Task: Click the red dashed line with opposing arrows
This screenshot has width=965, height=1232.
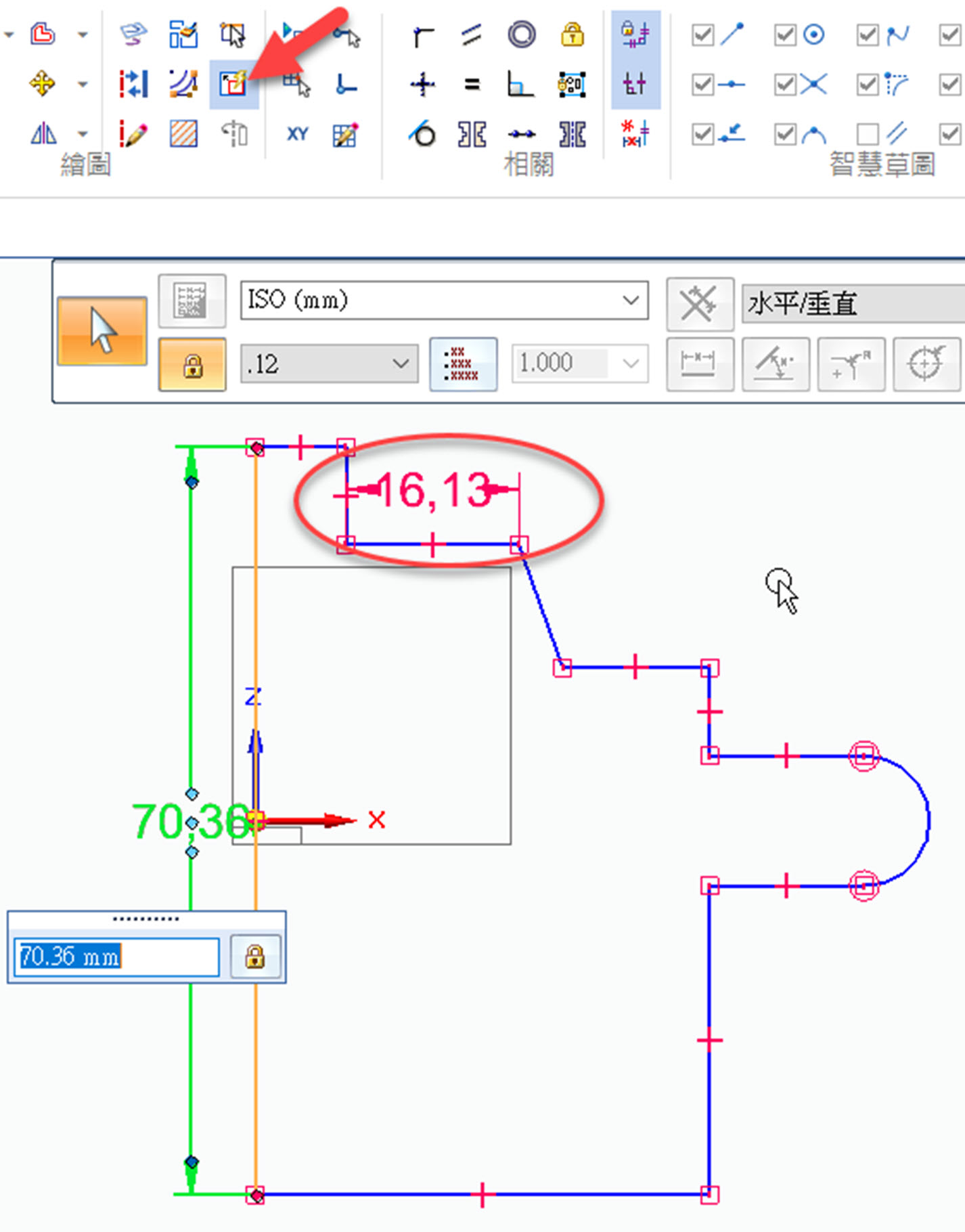Action: (x=133, y=84)
